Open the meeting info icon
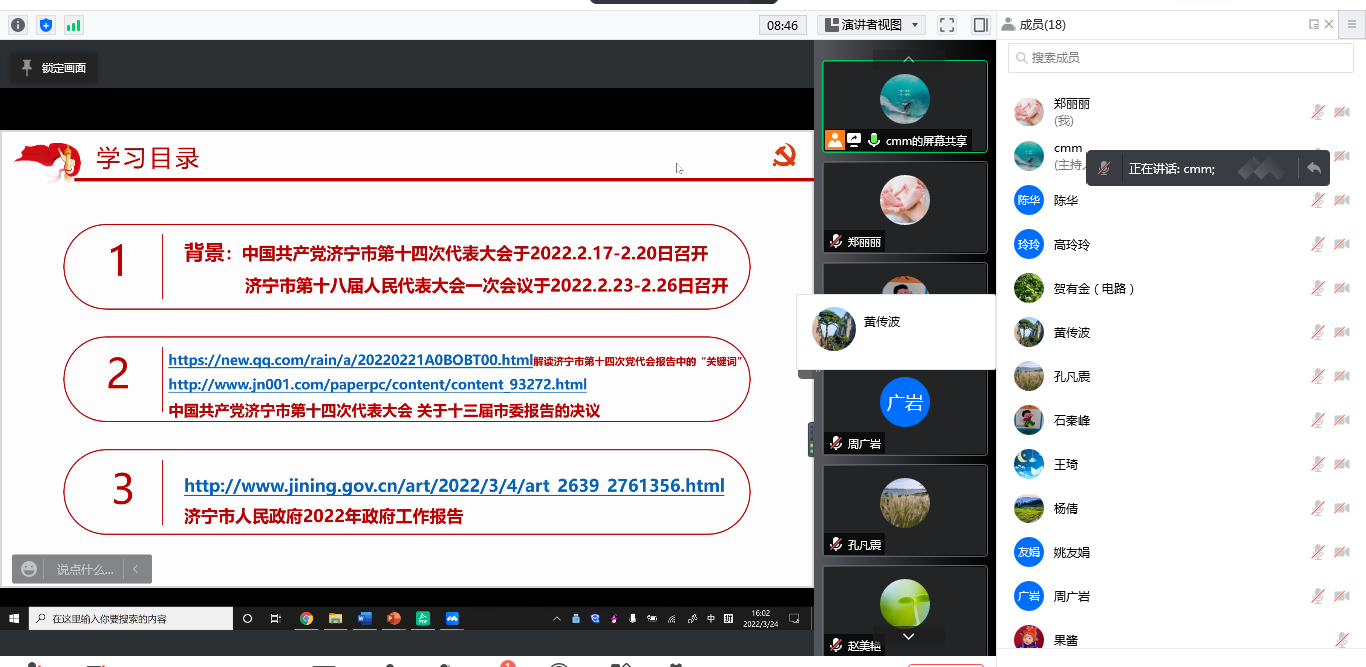The image size is (1366, 667). coord(17,25)
